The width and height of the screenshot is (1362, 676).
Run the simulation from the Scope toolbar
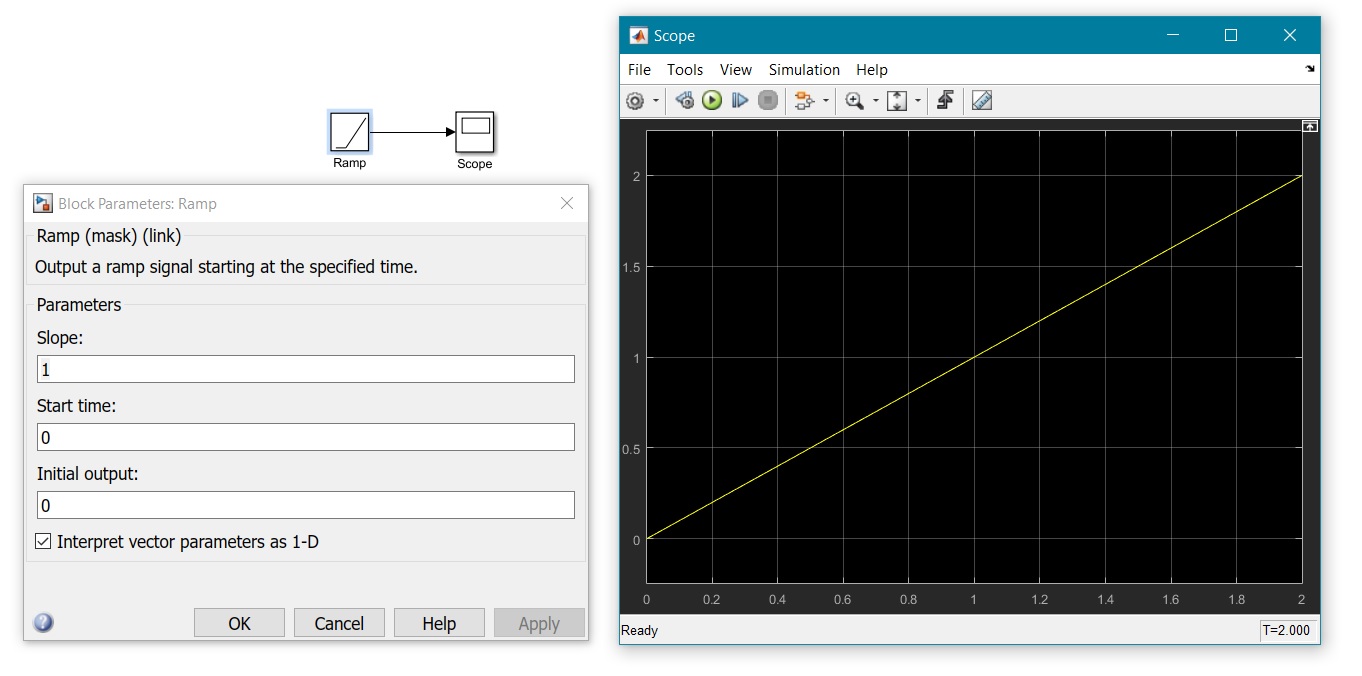point(711,100)
